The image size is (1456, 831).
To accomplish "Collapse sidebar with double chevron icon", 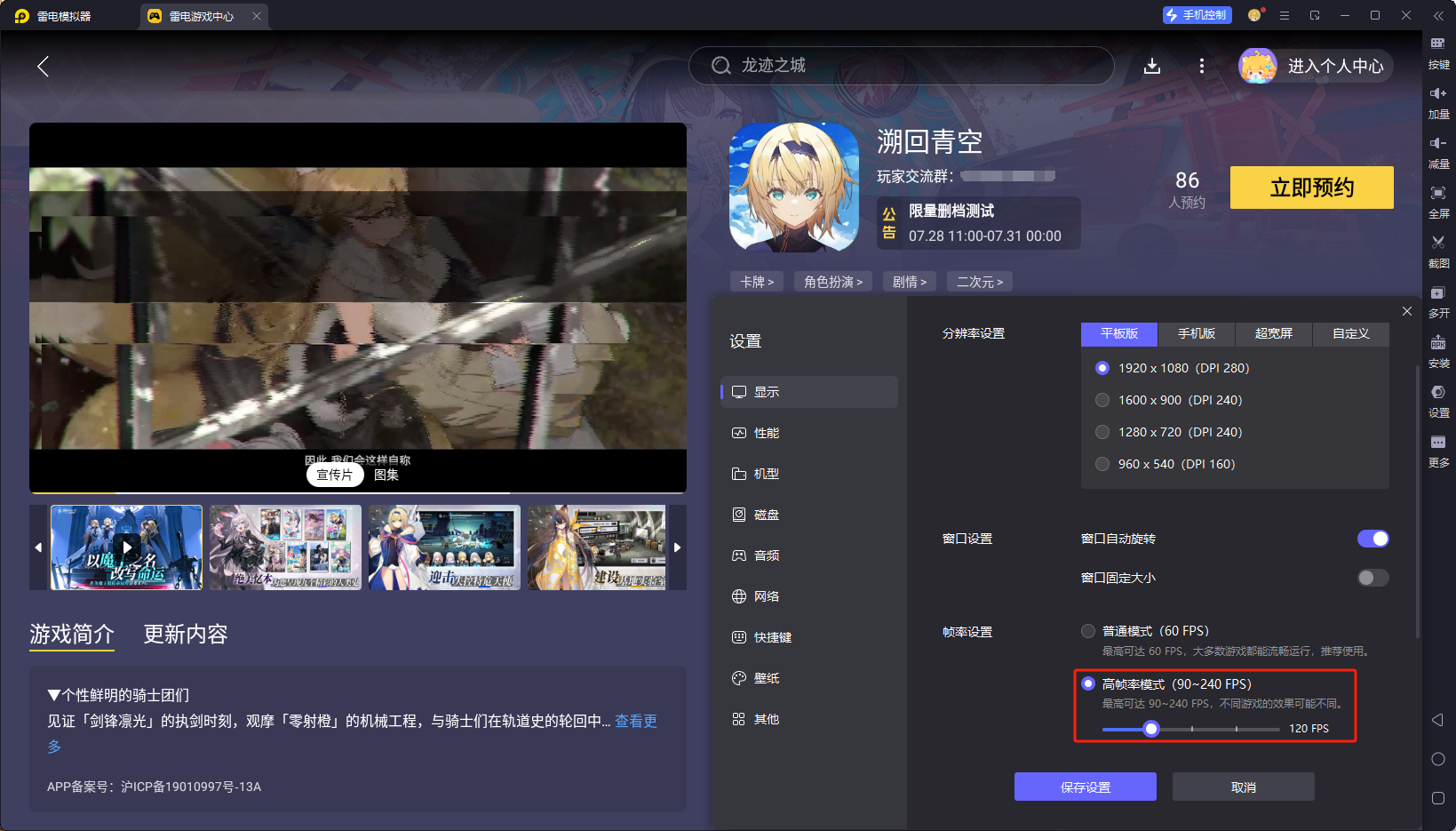I will pyautogui.click(x=1438, y=16).
